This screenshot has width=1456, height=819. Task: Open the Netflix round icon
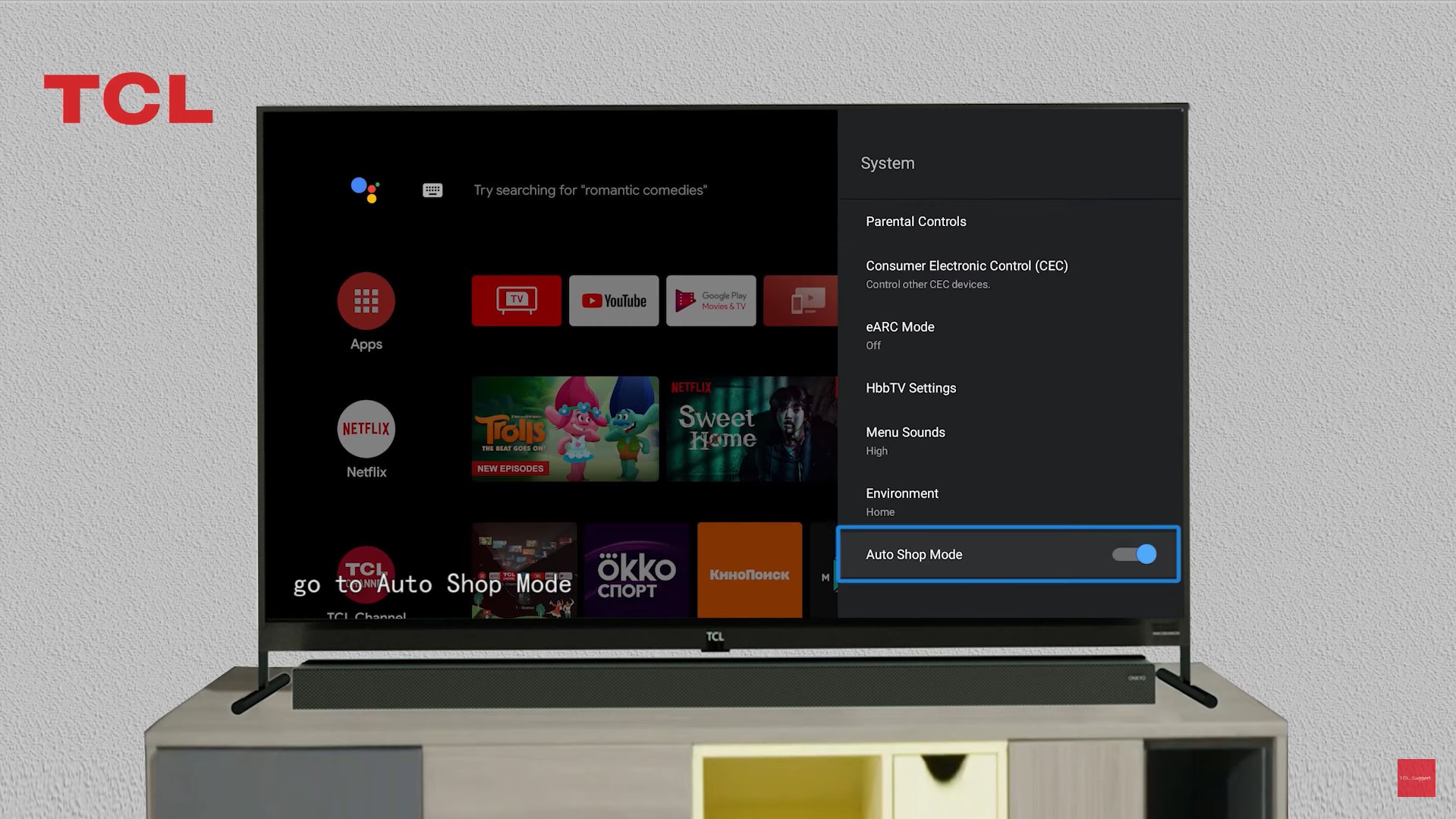(x=366, y=429)
